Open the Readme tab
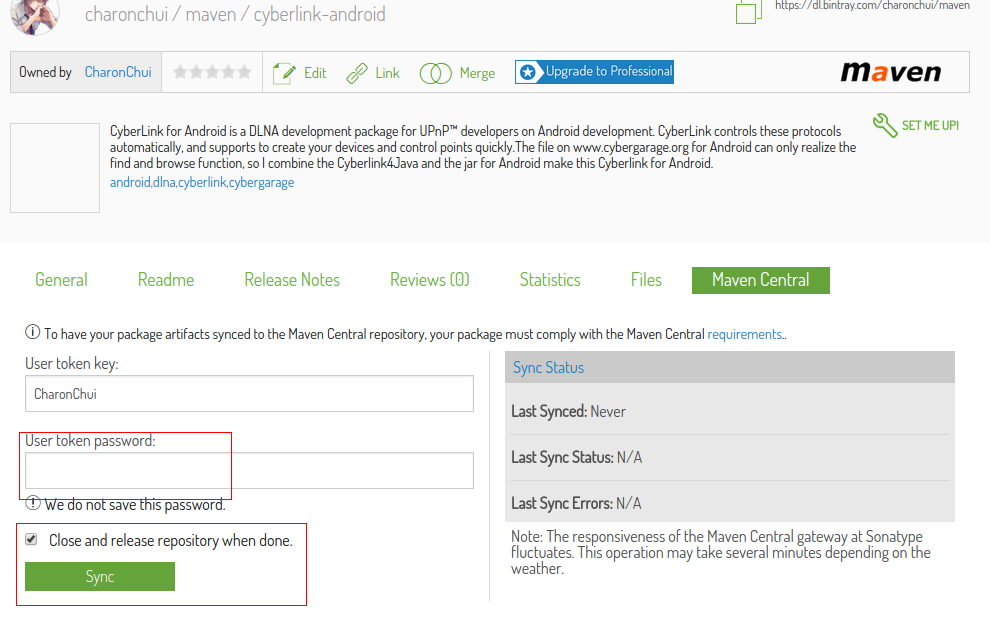The image size is (990, 635). click(166, 280)
